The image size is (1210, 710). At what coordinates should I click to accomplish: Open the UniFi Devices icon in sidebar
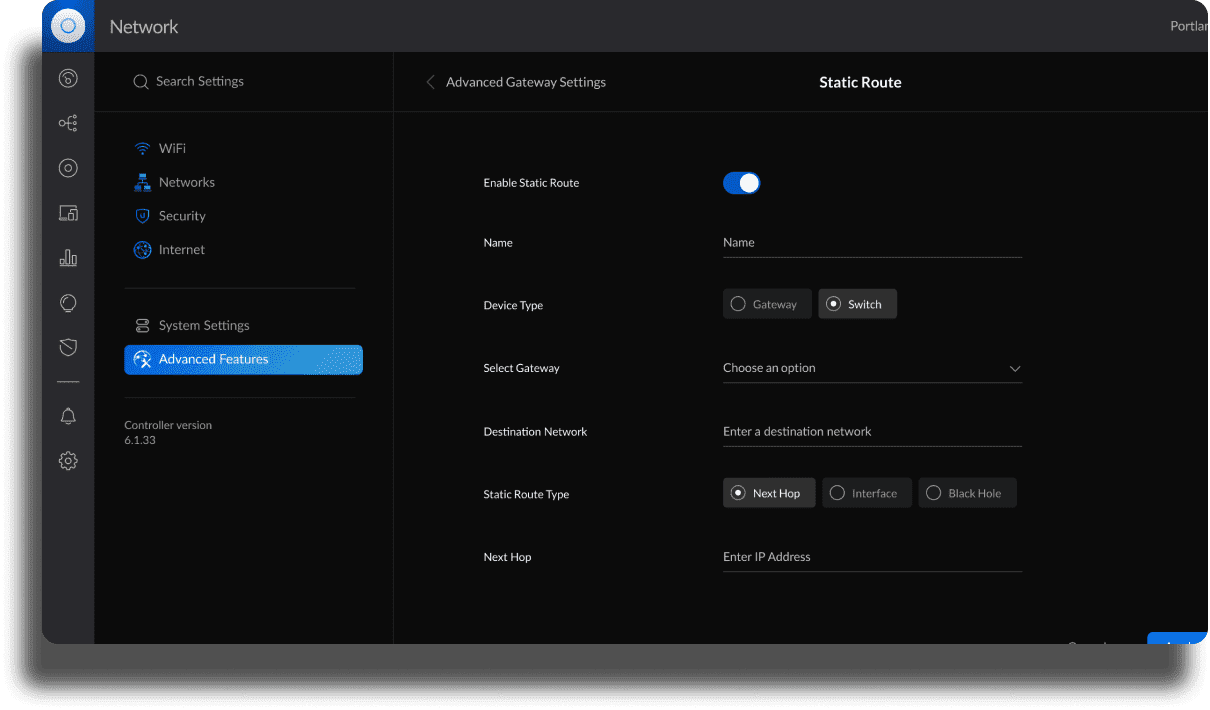click(68, 169)
